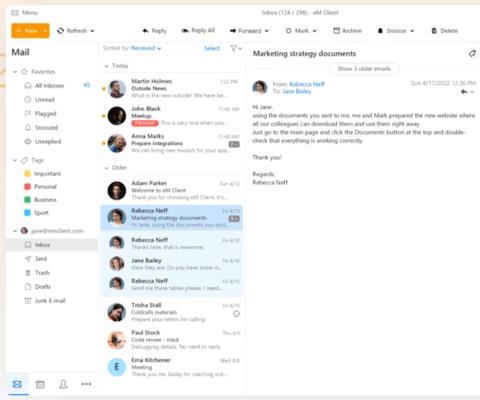The width and height of the screenshot is (480, 400).
Task: Switch to Calendar view icon
Action: point(40,384)
